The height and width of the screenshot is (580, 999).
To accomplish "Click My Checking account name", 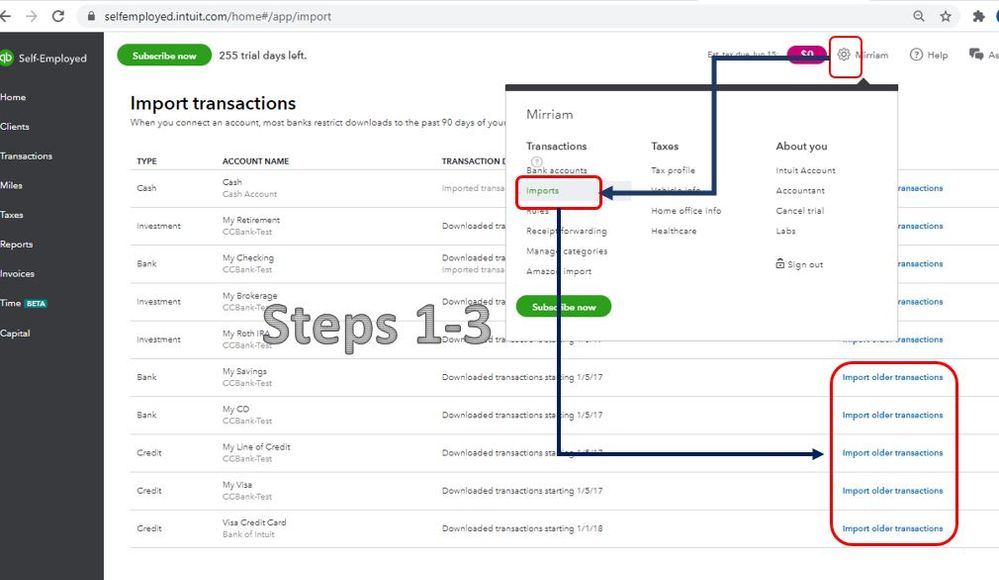I will (248, 257).
